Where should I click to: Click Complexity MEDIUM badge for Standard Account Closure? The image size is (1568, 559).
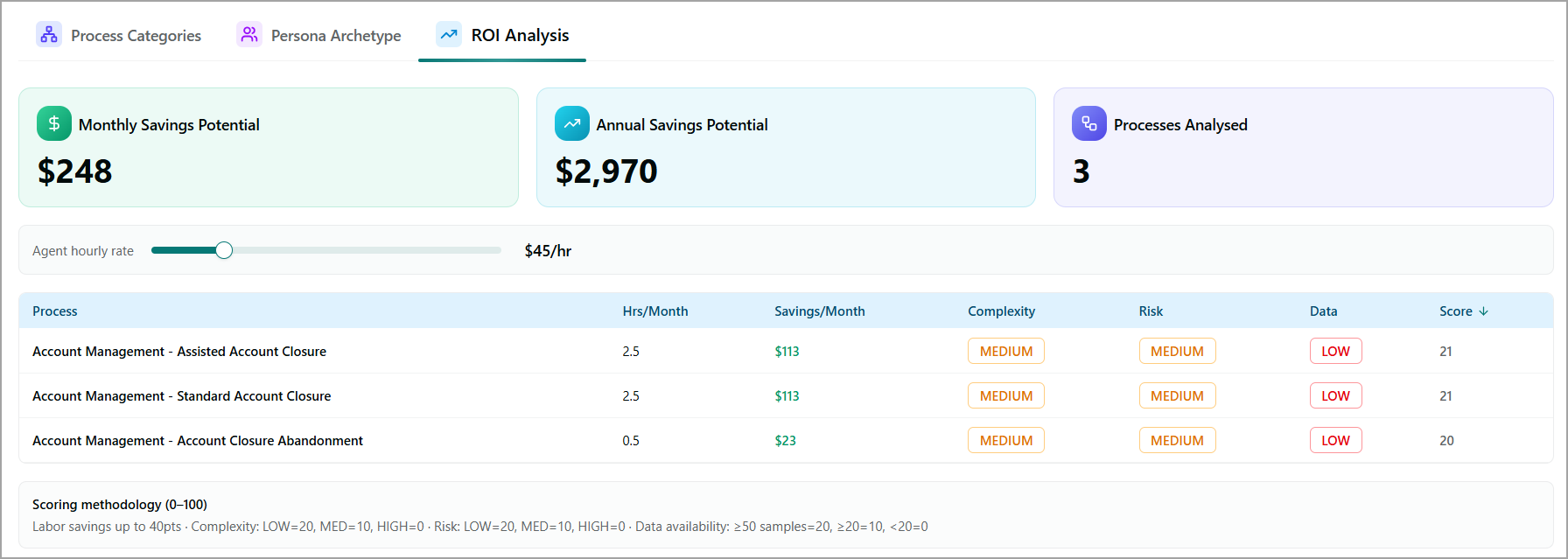tap(1006, 395)
